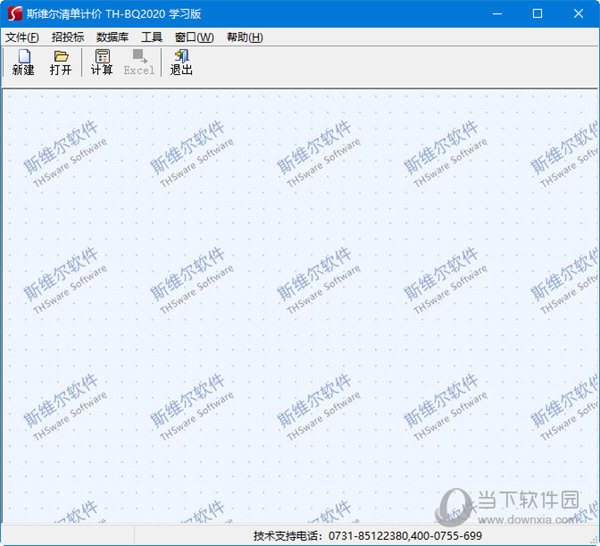Click the 斯维尔 app logo in title bar
Image resolution: width=600 pixels, height=546 pixels.
click(15, 14)
